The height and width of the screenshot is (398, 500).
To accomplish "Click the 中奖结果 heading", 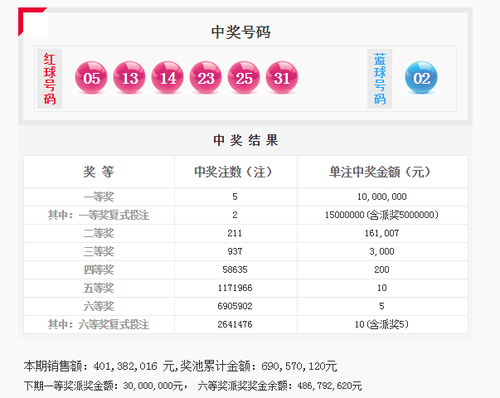I will (x=246, y=140).
